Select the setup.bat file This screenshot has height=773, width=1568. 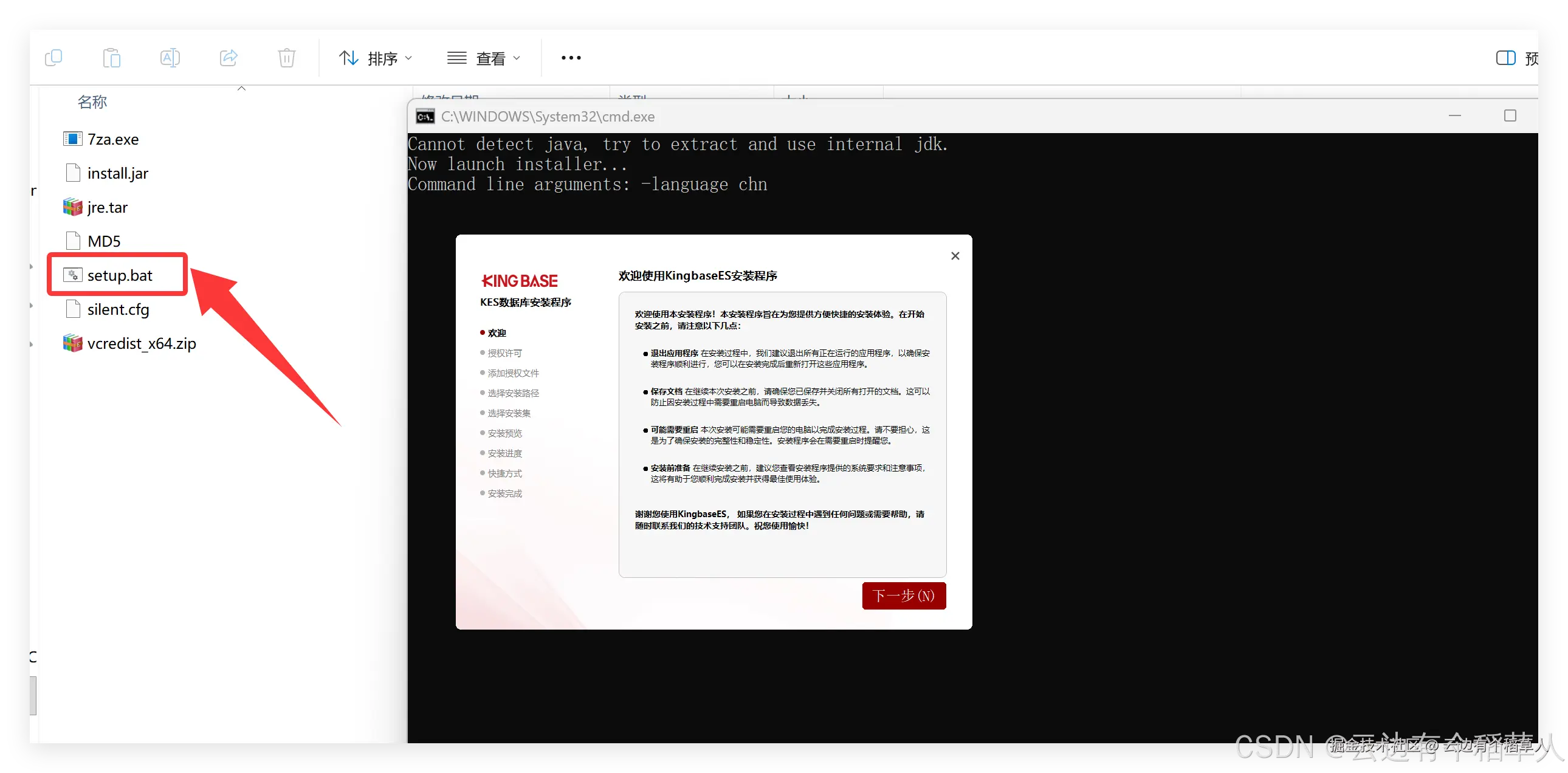pos(119,275)
